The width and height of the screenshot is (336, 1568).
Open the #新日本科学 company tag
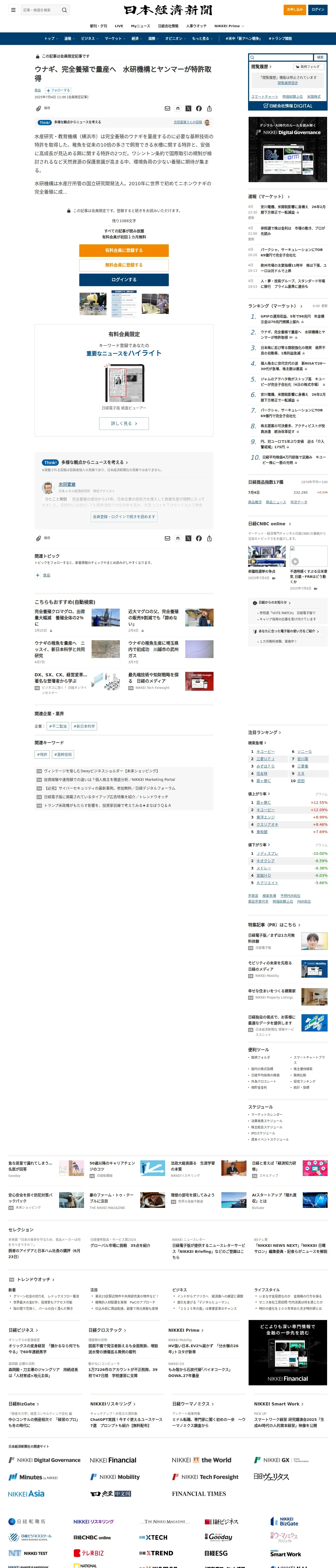85,726
